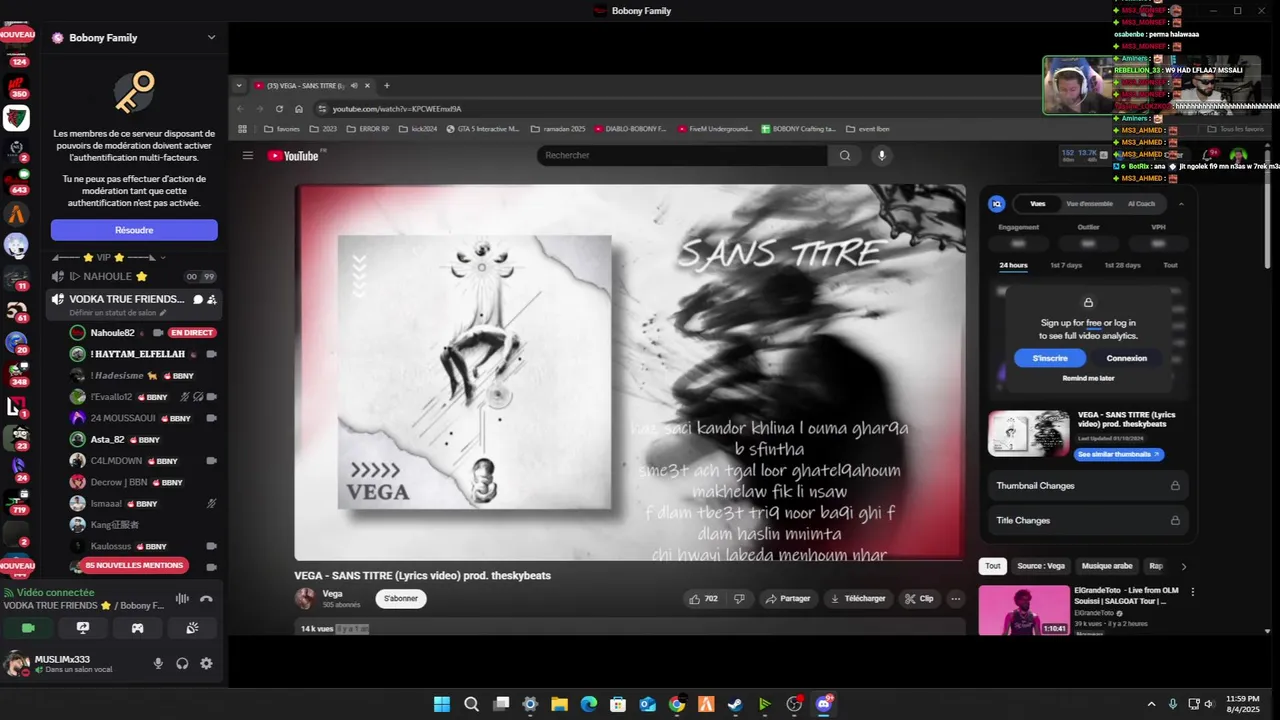Open the favoris bookmarks folder
The width and height of the screenshot is (1280, 720).
282,129
